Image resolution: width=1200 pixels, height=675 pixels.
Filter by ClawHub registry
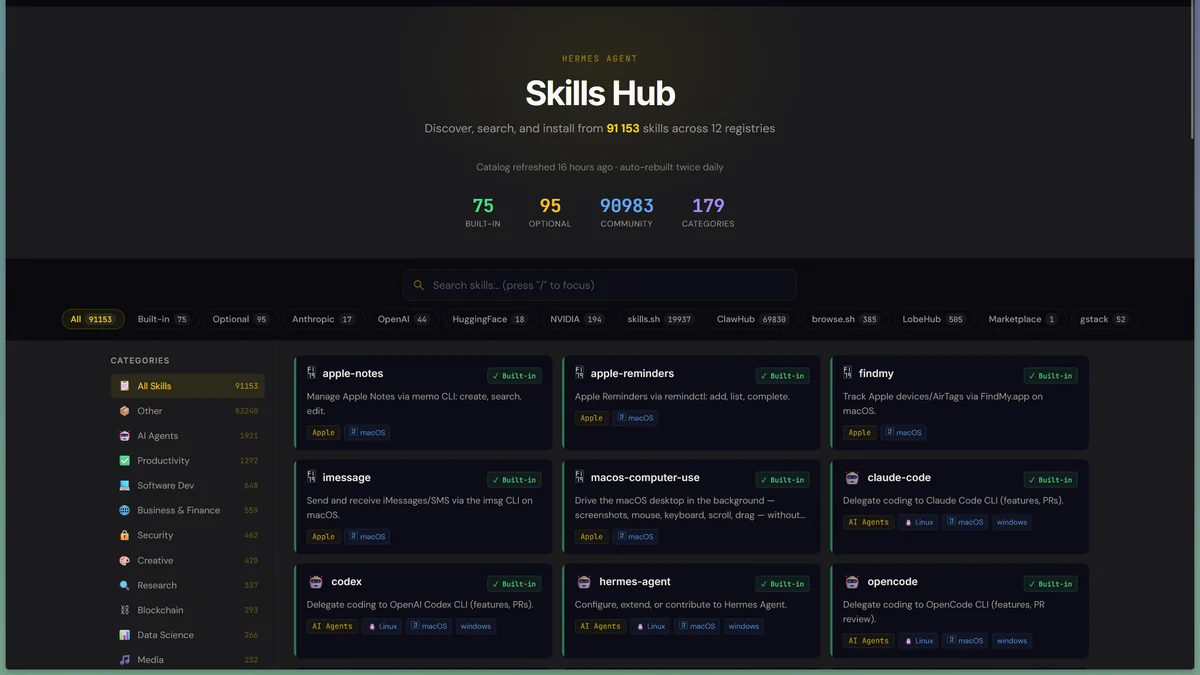(752, 319)
